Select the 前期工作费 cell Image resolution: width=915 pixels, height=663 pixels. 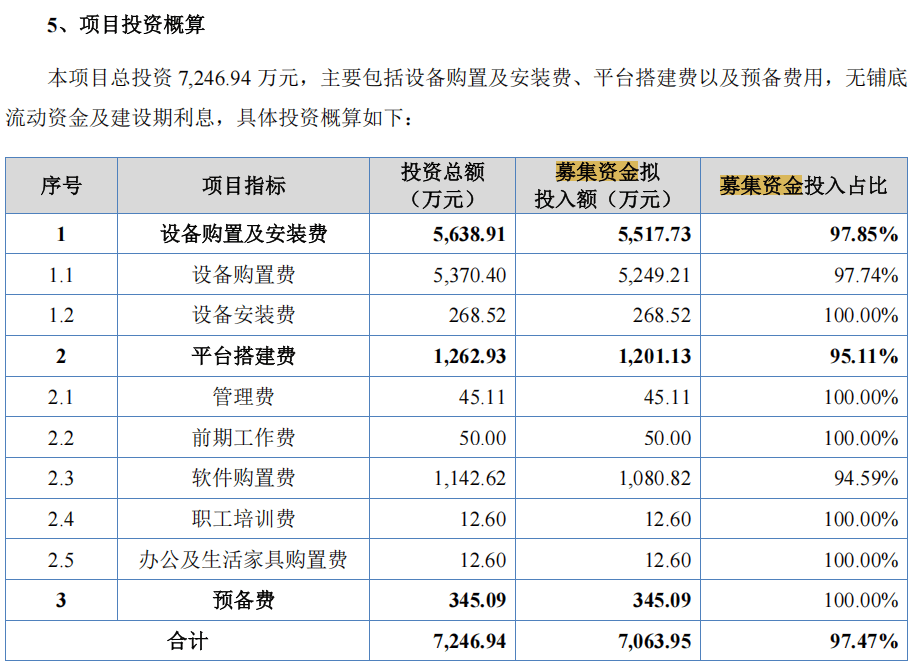pos(243,438)
